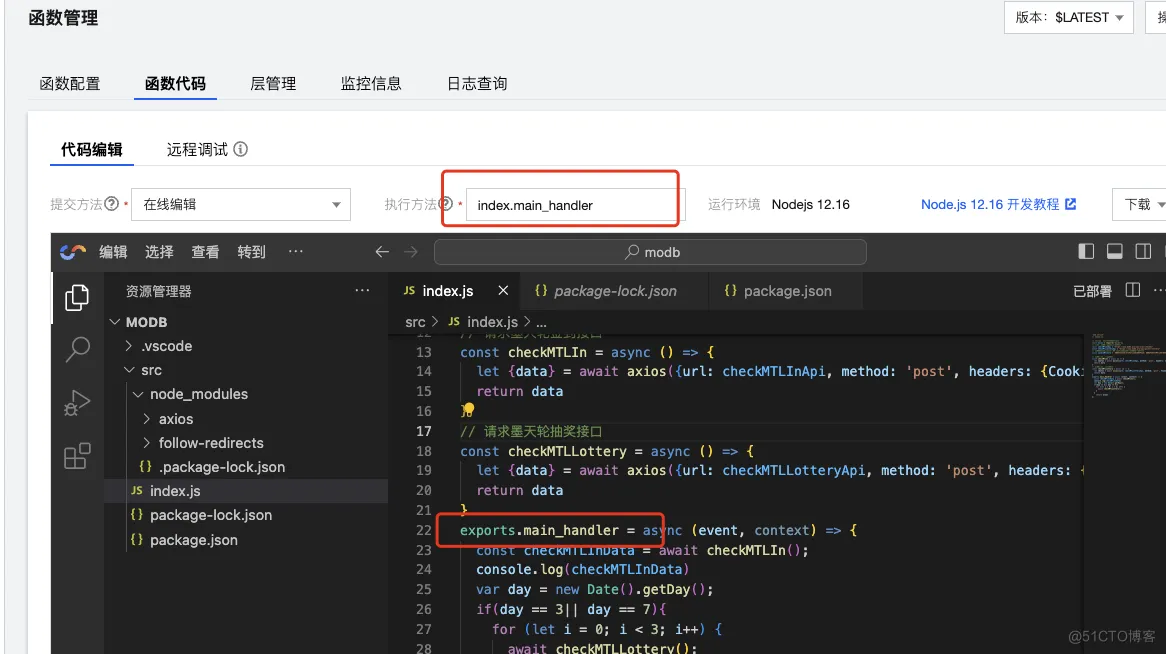Screen dimensions: 1166x654
Task: Open the 下载 dropdown button
Action: click(x=1141, y=205)
